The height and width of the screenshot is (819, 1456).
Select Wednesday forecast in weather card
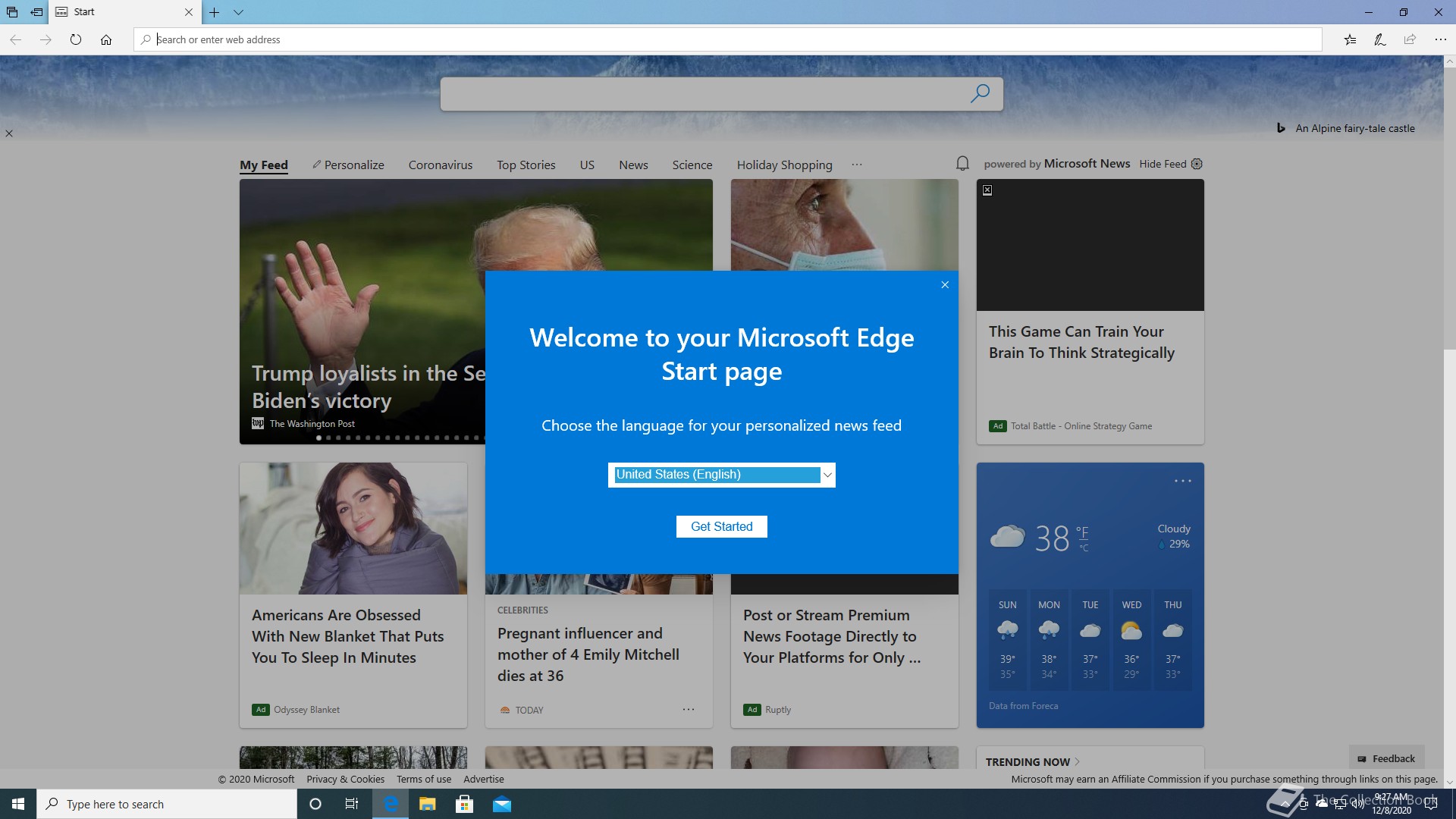(x=1131, y=639)
